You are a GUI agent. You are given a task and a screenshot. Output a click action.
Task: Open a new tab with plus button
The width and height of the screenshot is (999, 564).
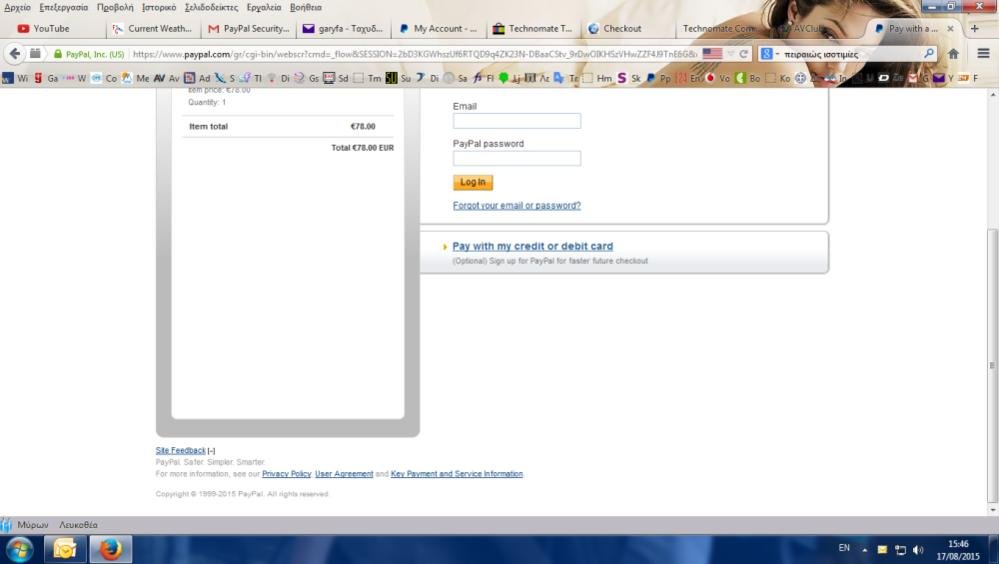click(974, 29)
